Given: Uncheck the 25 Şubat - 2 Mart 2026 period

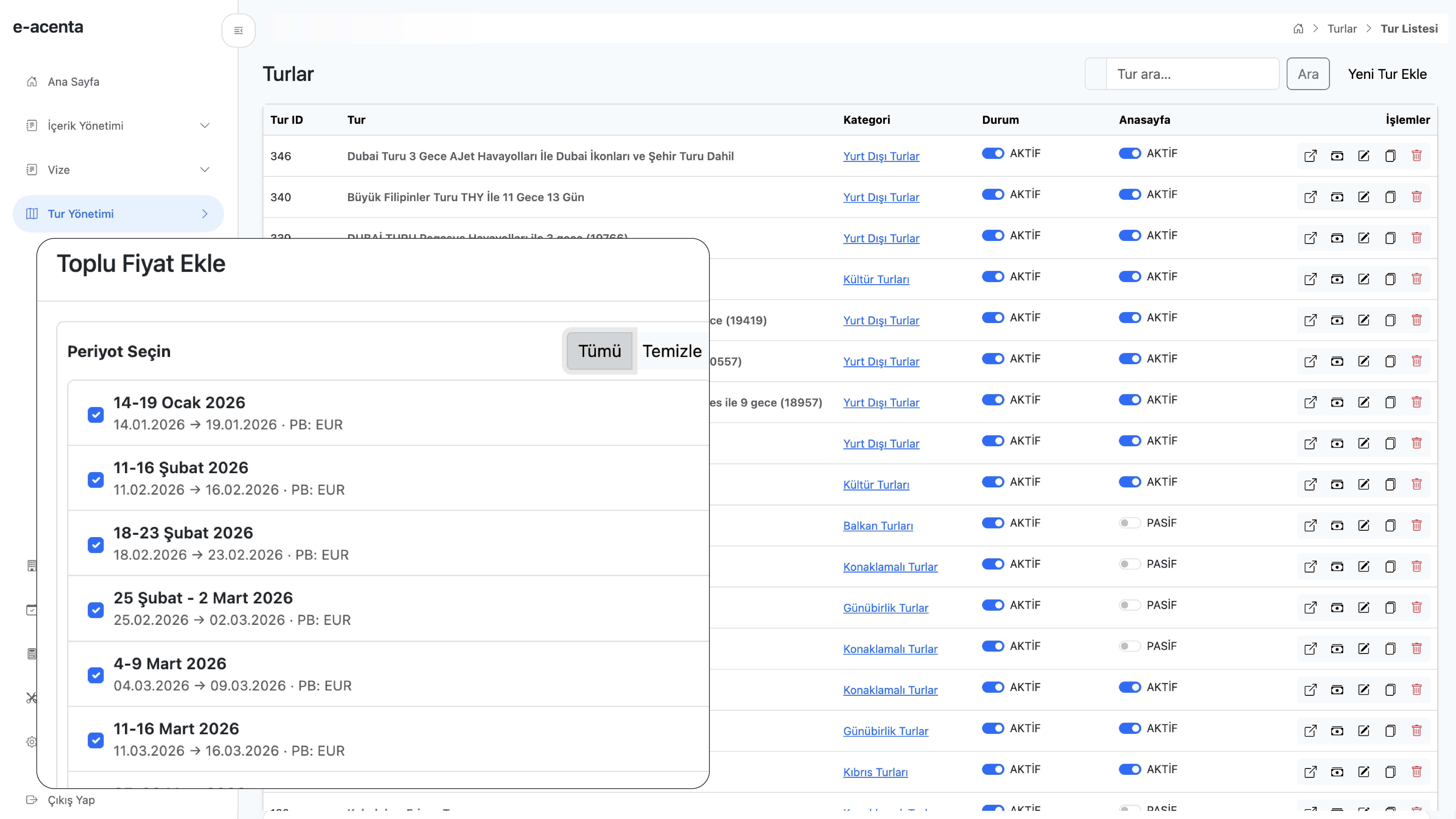Looking at the screenshot, I should tap(96, 610).
